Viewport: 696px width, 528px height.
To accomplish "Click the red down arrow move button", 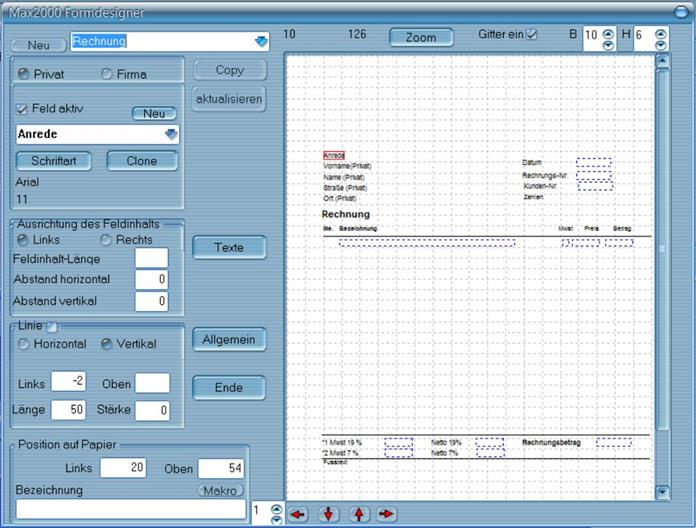I will [328, 514].
